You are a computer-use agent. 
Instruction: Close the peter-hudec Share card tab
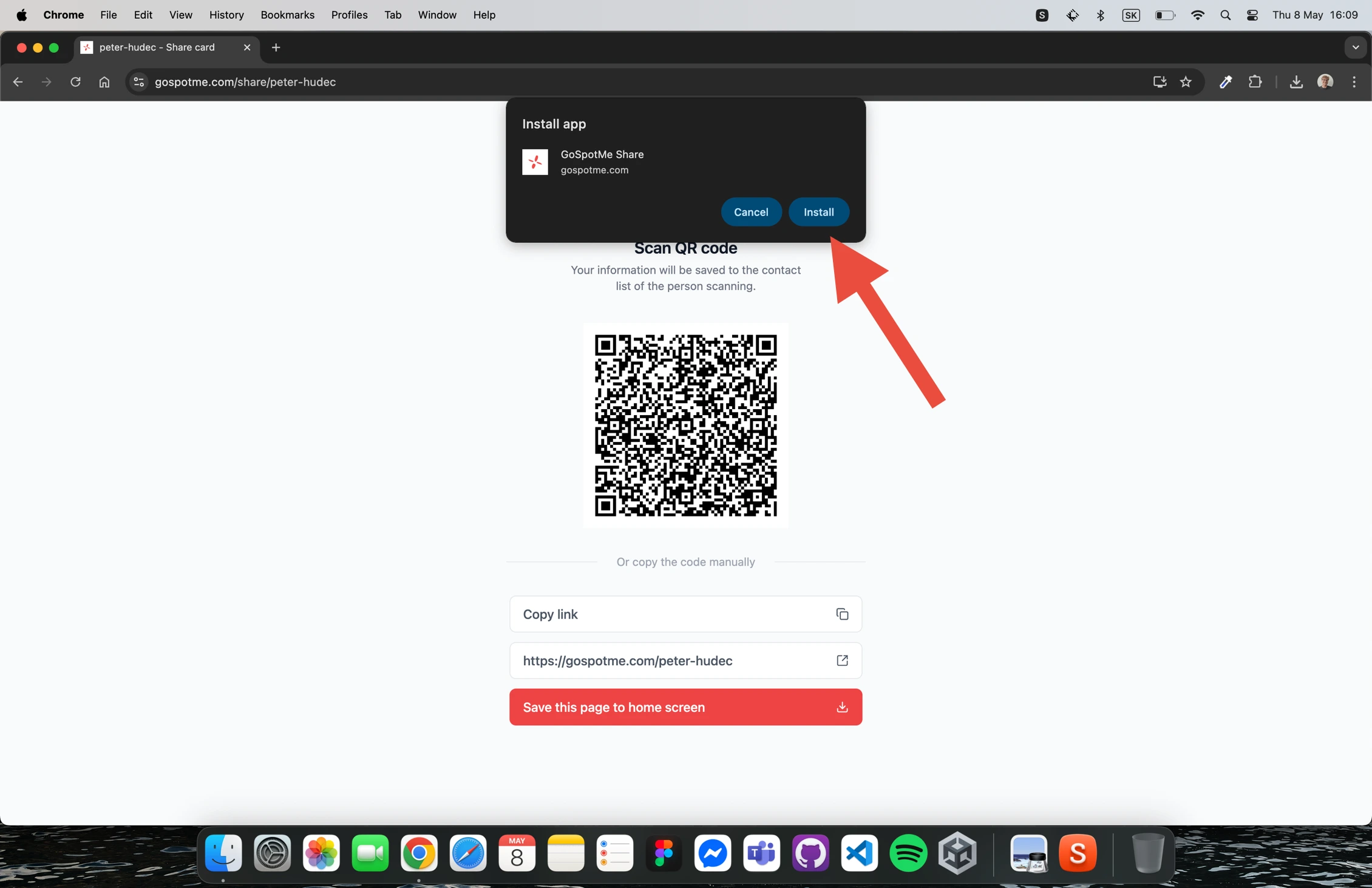[x=247, y=47]
